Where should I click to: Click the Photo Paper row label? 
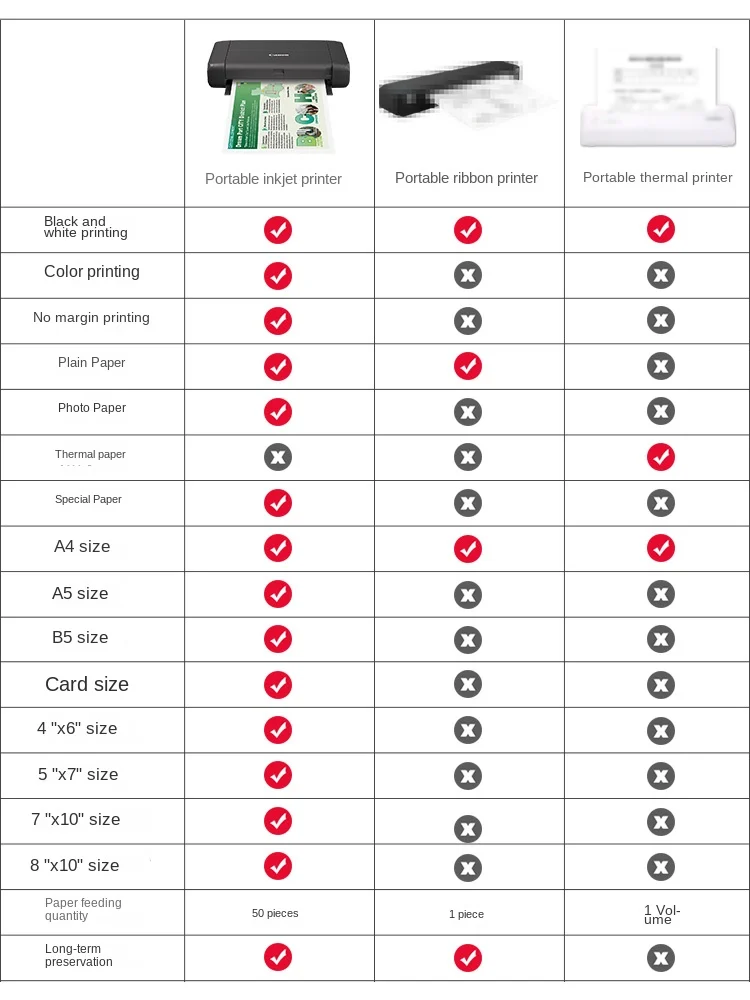point(92,408)
